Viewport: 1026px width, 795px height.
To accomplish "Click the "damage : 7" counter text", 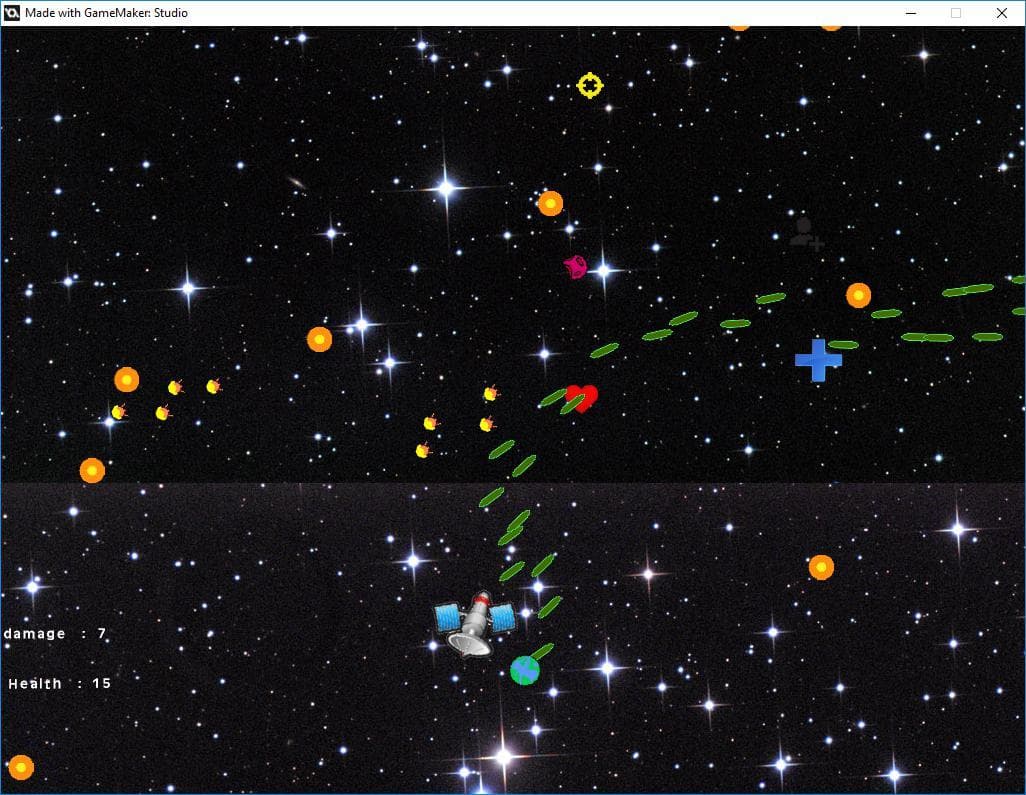I will pyautogui.click(x=55, y=633).
